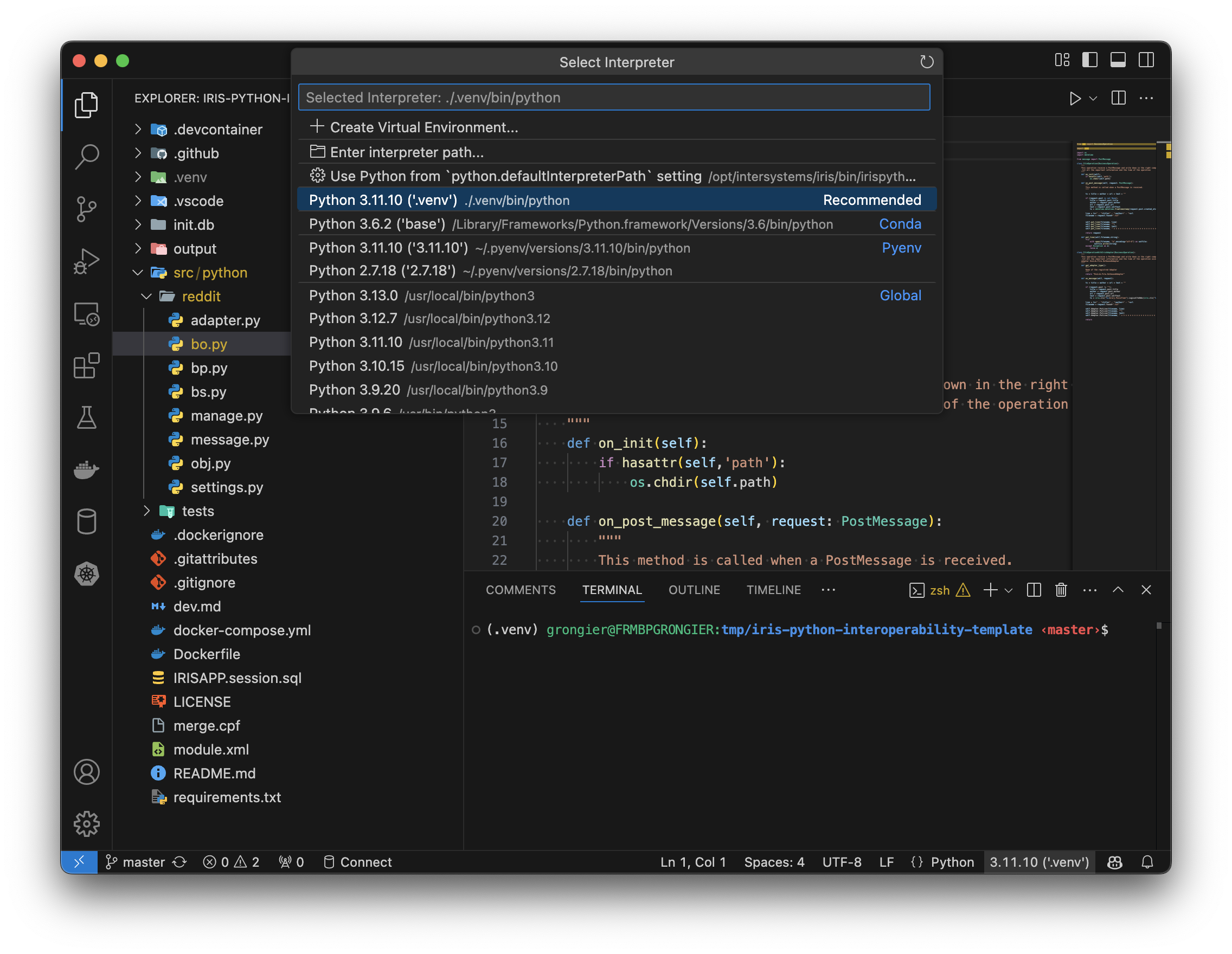Expand the tests folder
Viewport: 1232px width, 954px height.
coord(146,511)
